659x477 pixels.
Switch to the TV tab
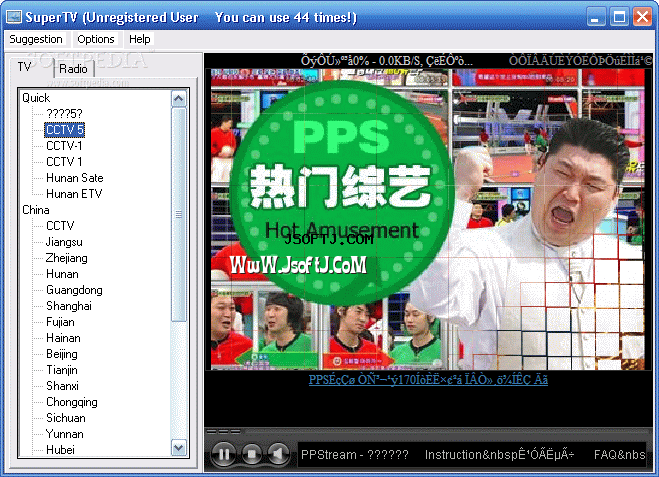25,67
